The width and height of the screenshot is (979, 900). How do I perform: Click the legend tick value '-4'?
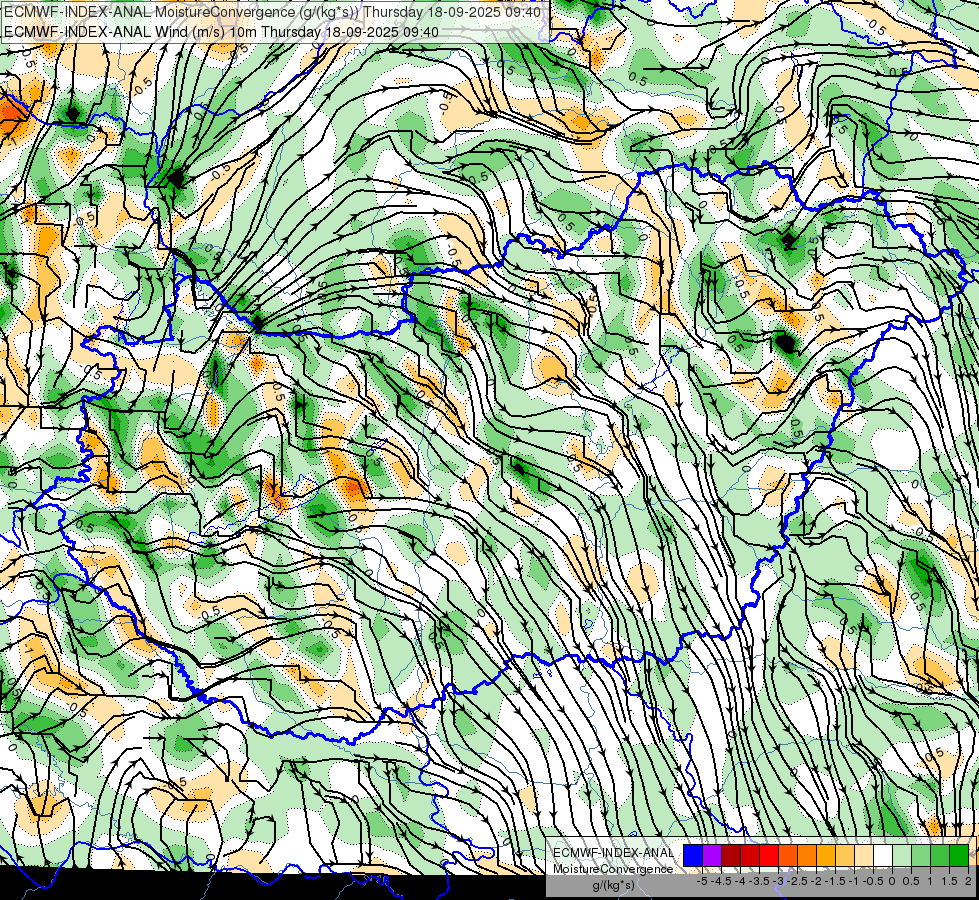point(740,881)
